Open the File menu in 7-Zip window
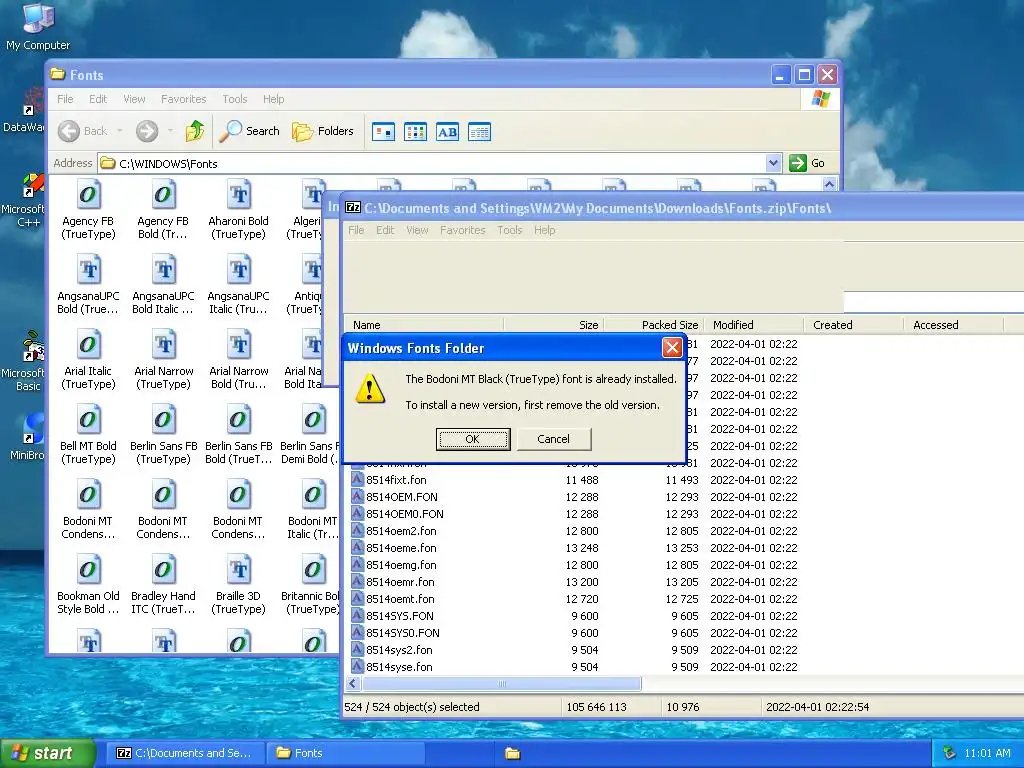This screenshot has width=1024, height=768. pyautogui.click(x=356, y=230)
